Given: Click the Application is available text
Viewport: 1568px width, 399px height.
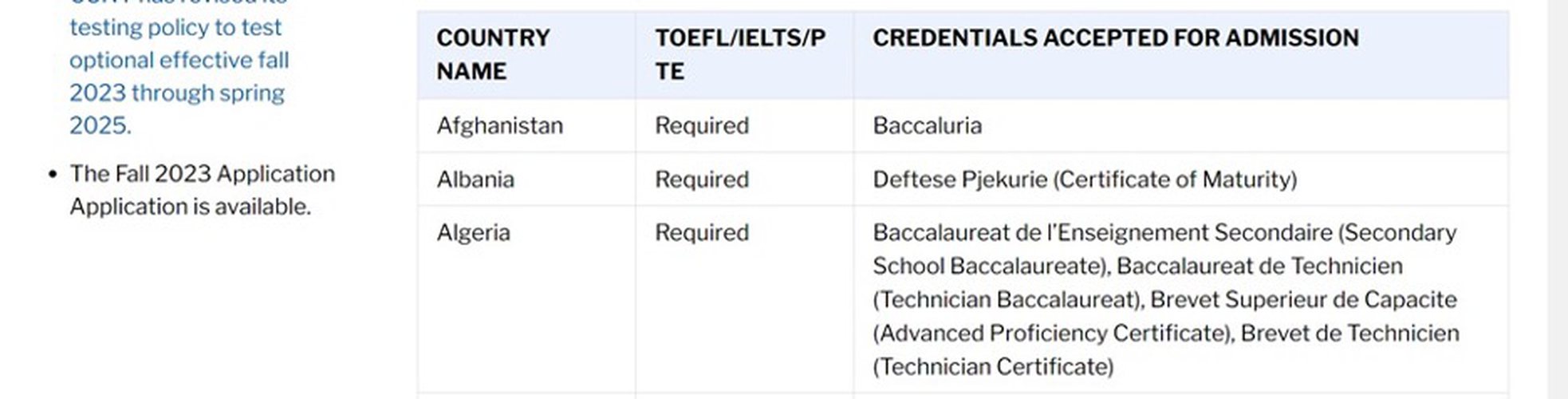Looking at the screenshot, I should click(190, 207).
